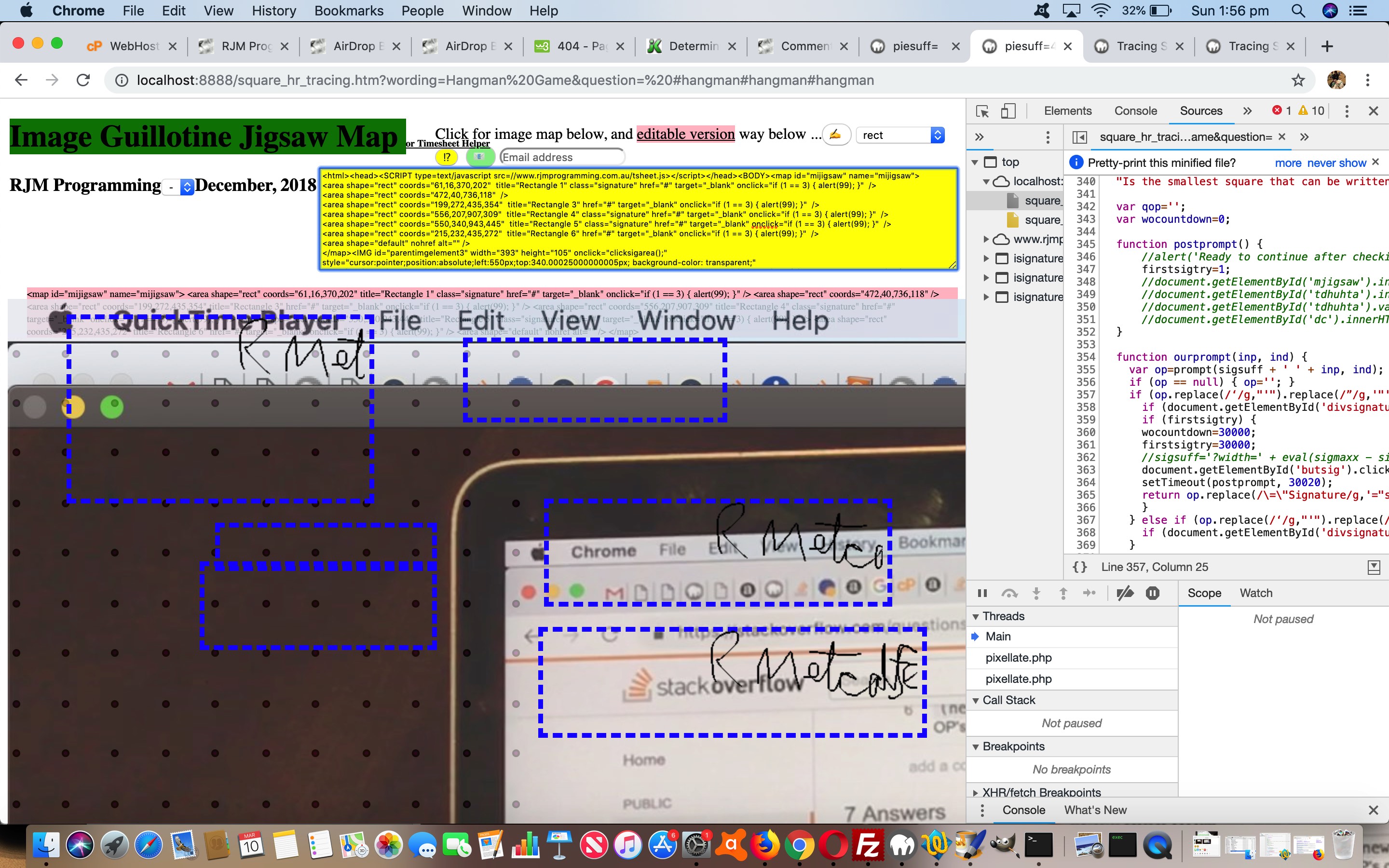The image size is (1389, 868).
Task: Bookmark this page star icon
Action: pos(1298,81)
